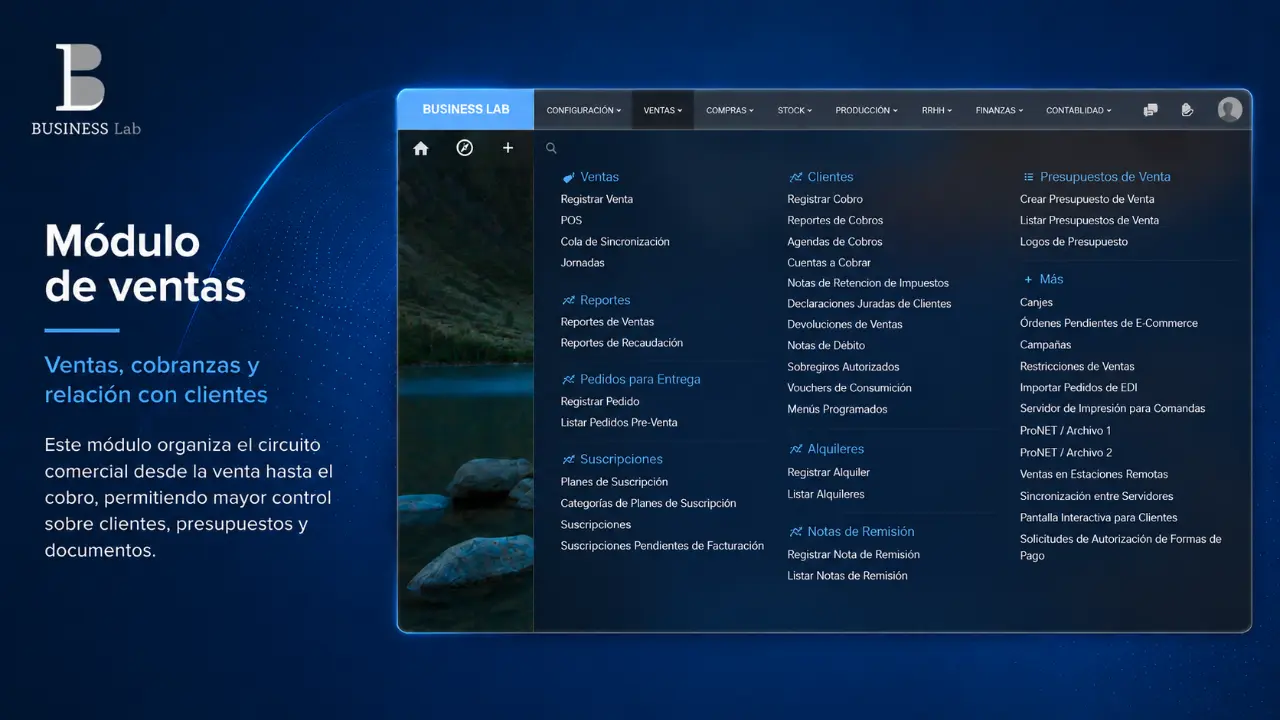Open Pantalla Interactiva para Clientes
1280x720 pixels.
1099,517
